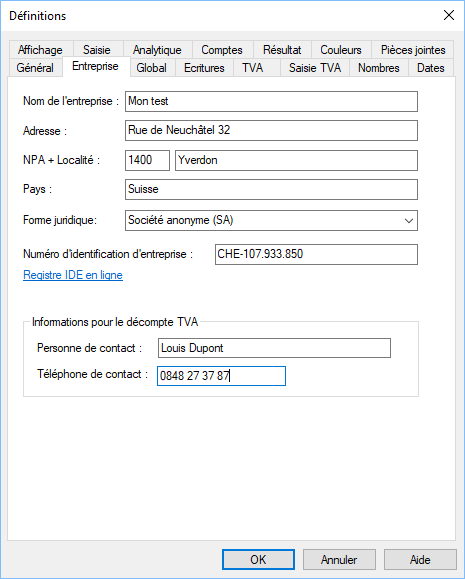This screenshot has width=465, height=579.
Task: Open help with the Aide button
Action: [420, 559]
